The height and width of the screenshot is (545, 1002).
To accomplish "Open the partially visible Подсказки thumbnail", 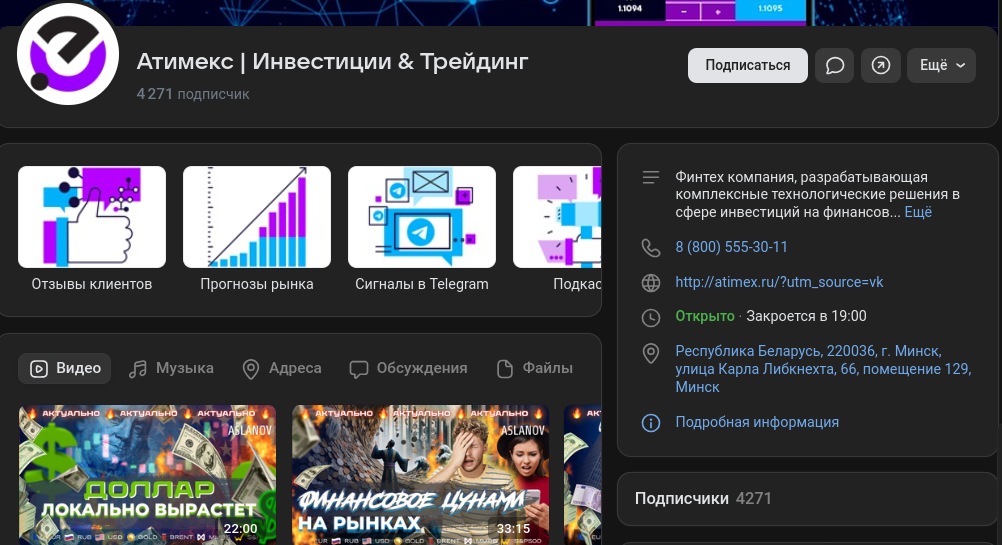I will [x=557, y=217].
